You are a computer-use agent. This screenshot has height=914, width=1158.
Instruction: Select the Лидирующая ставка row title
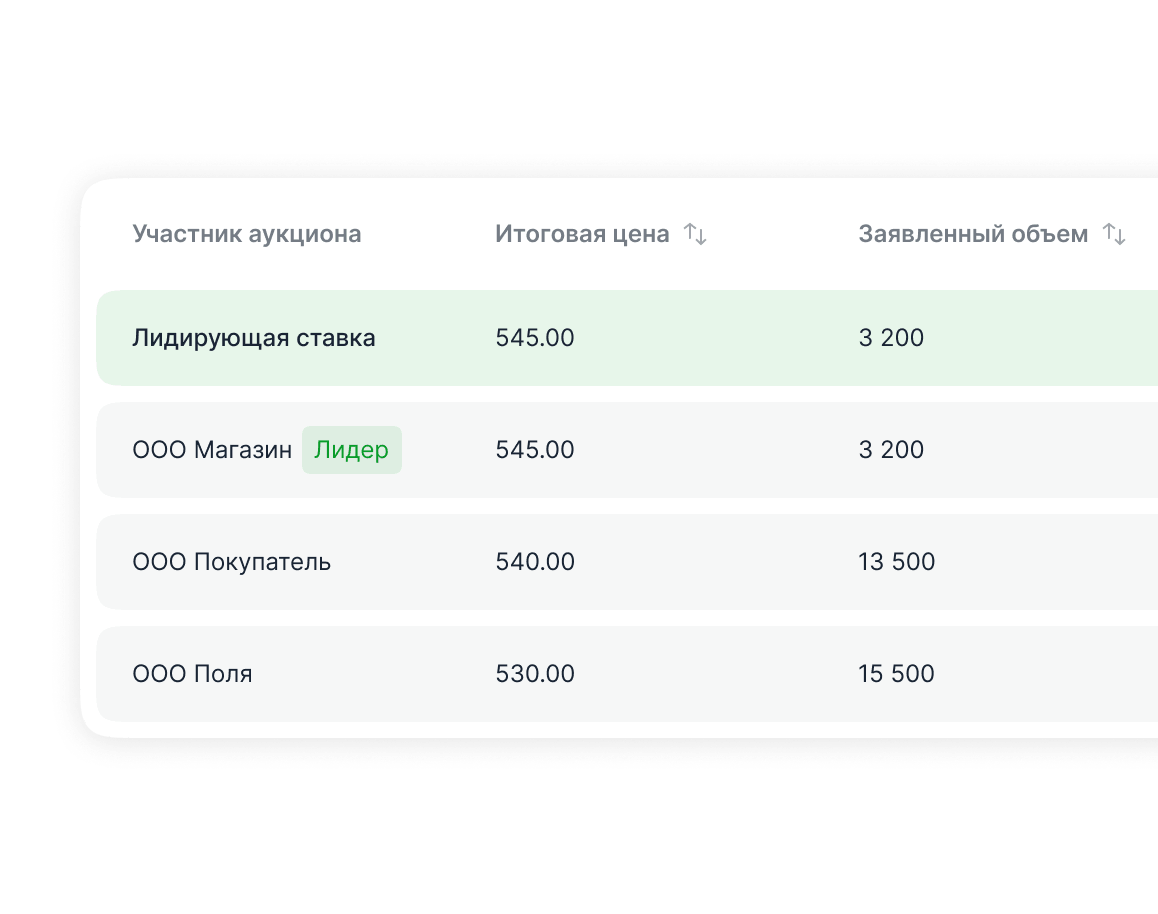pos(253,338)
